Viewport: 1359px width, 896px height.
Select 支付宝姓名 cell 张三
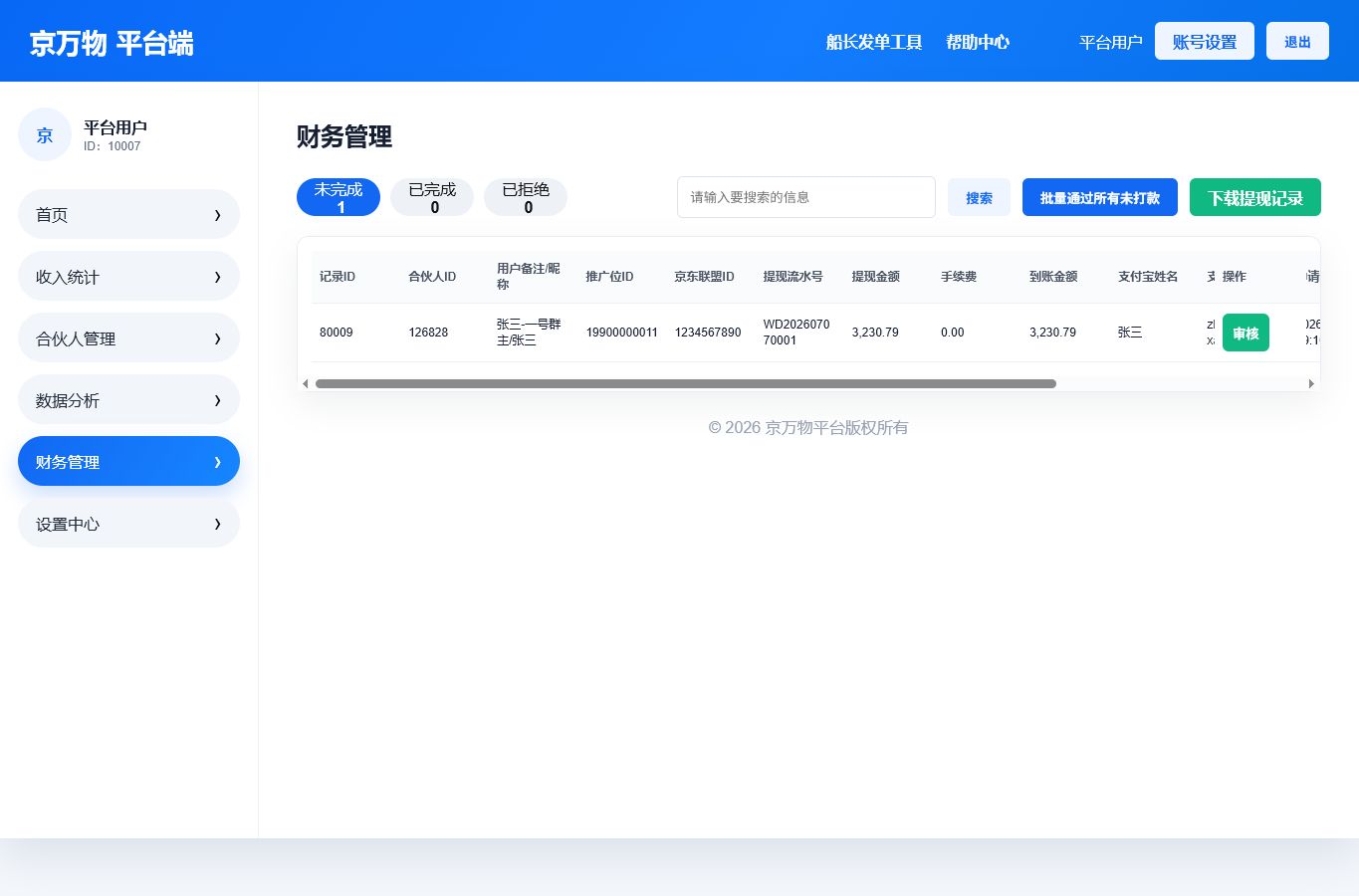click(1130, 333)
